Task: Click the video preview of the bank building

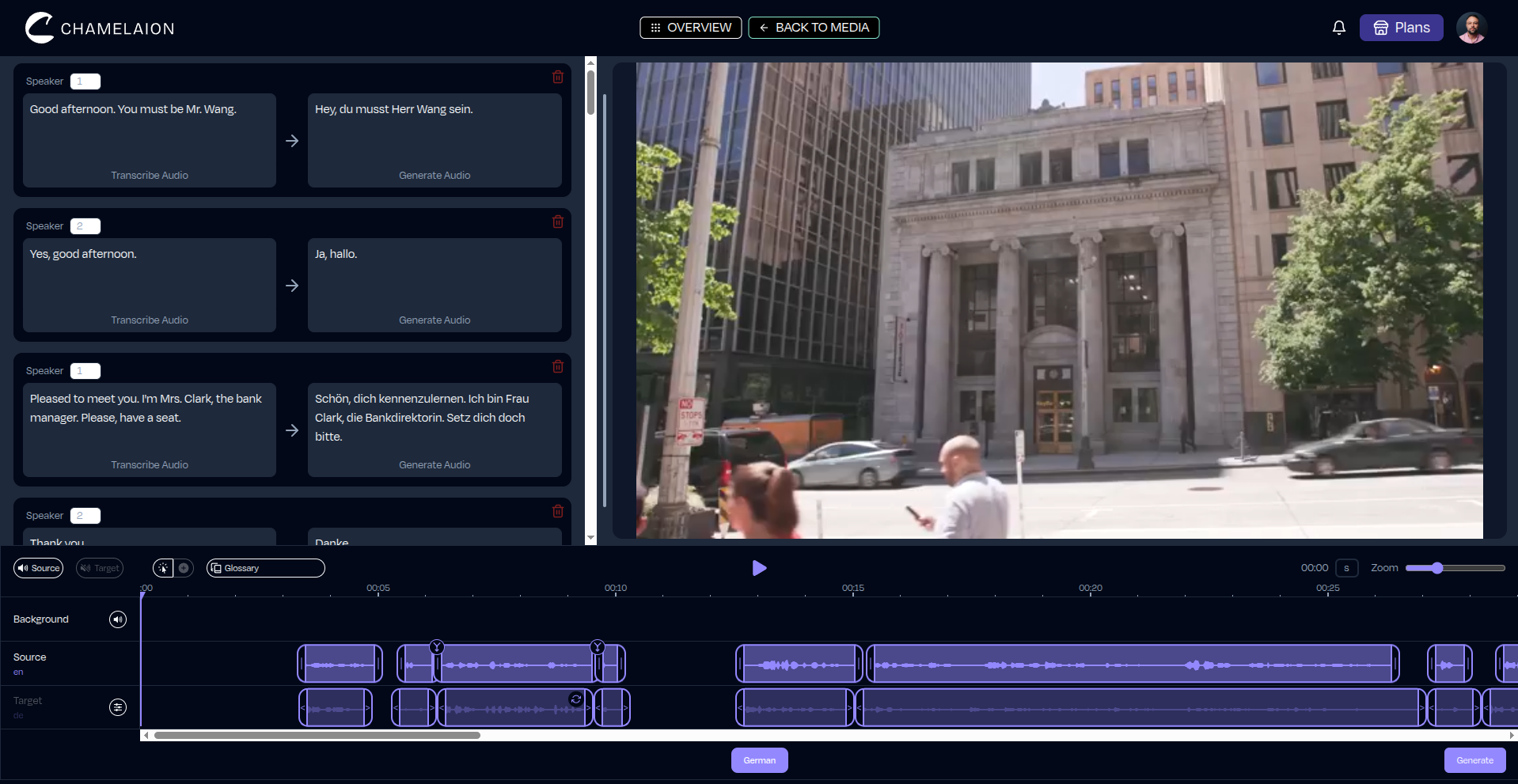Action: click(1060, 301)
